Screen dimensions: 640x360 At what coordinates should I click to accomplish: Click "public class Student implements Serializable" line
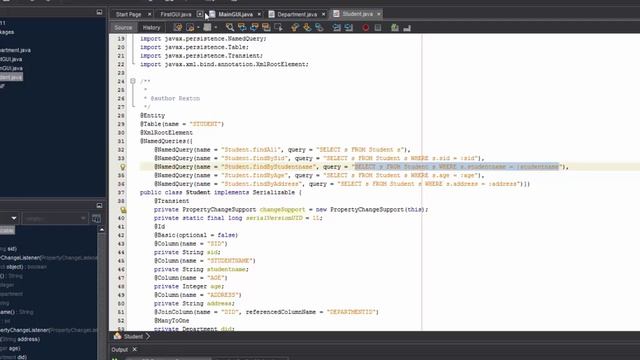pyautogui.click(x=220, y=192)
